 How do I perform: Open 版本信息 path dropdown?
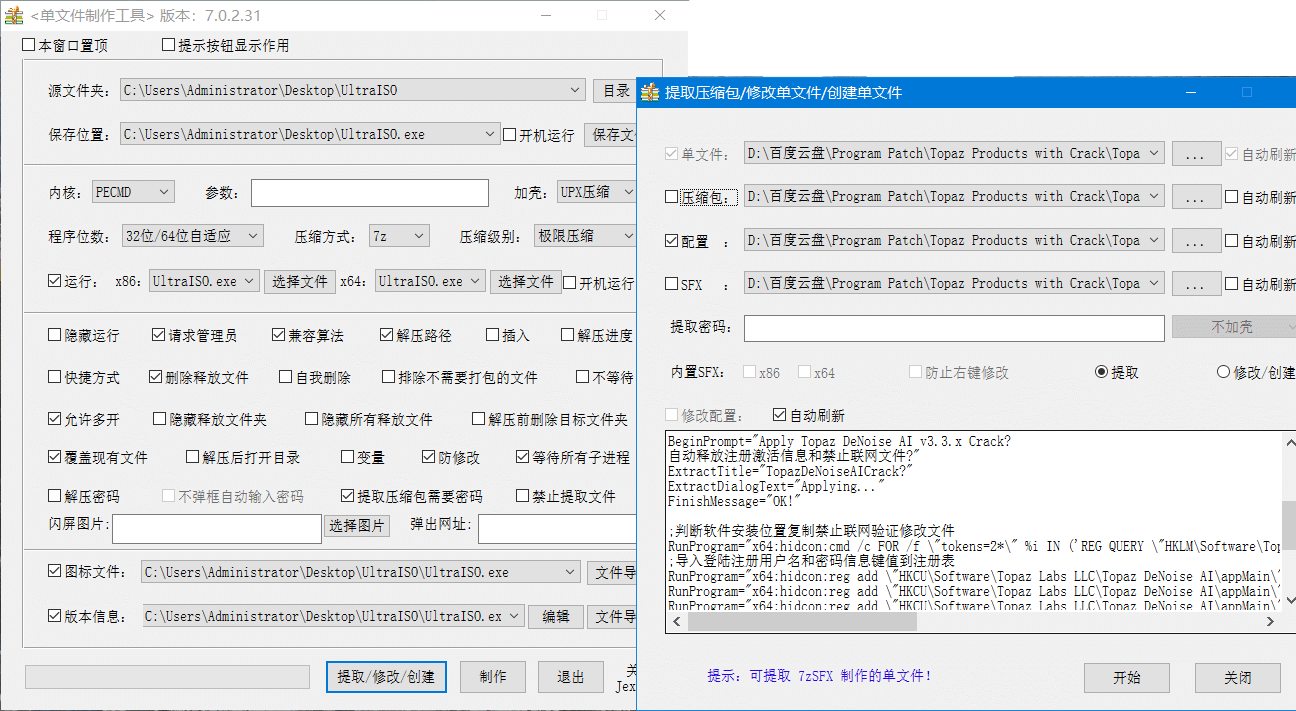point(515,616)
